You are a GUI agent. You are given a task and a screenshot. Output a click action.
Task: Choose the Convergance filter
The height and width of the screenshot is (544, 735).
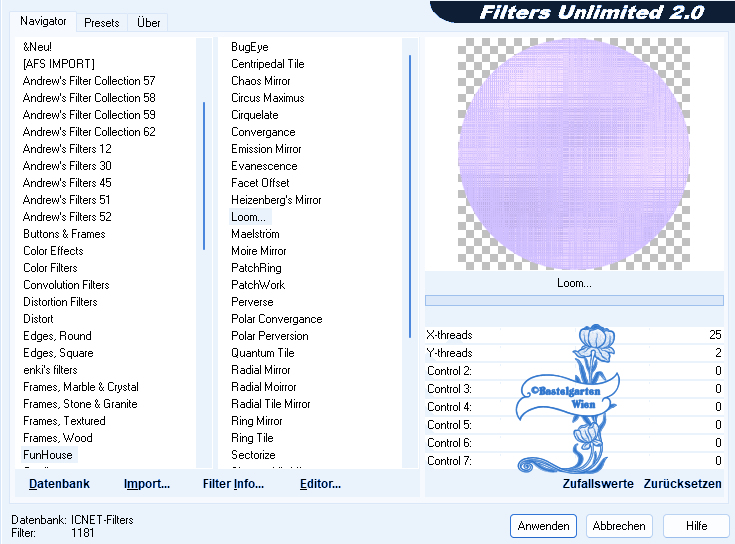click(x=263, y=132)
